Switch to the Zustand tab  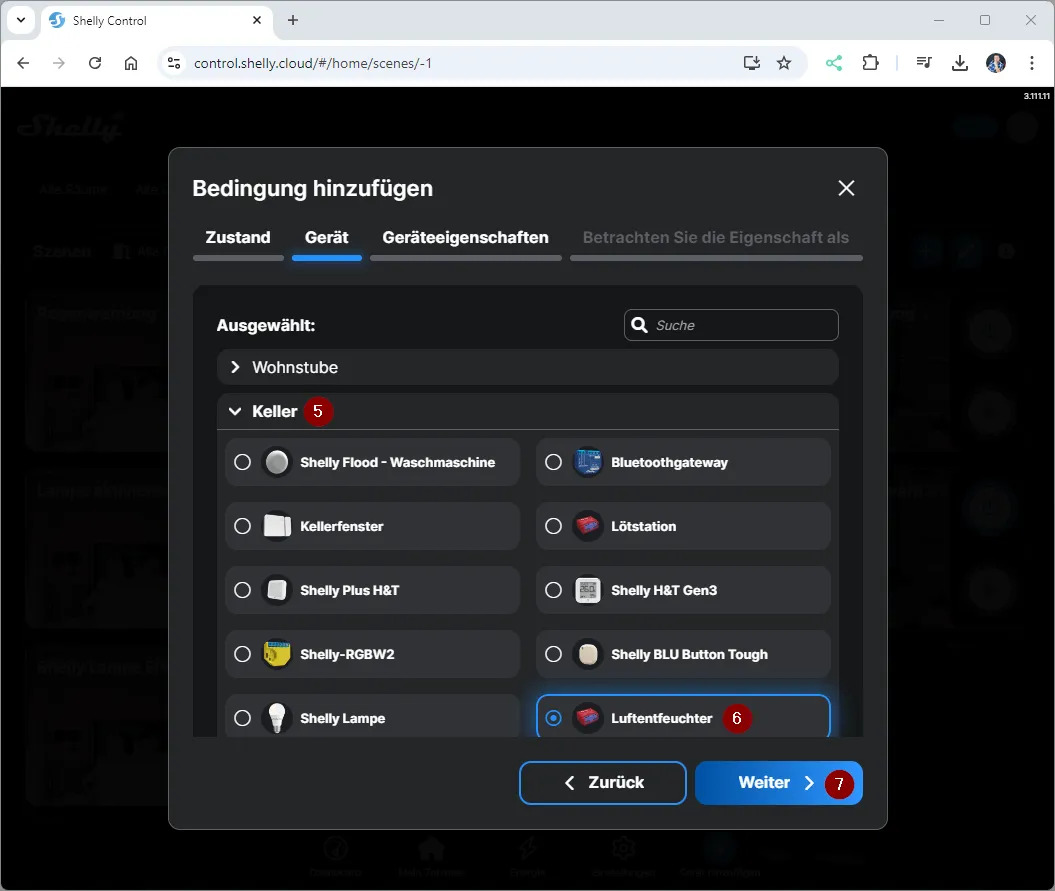238,237
